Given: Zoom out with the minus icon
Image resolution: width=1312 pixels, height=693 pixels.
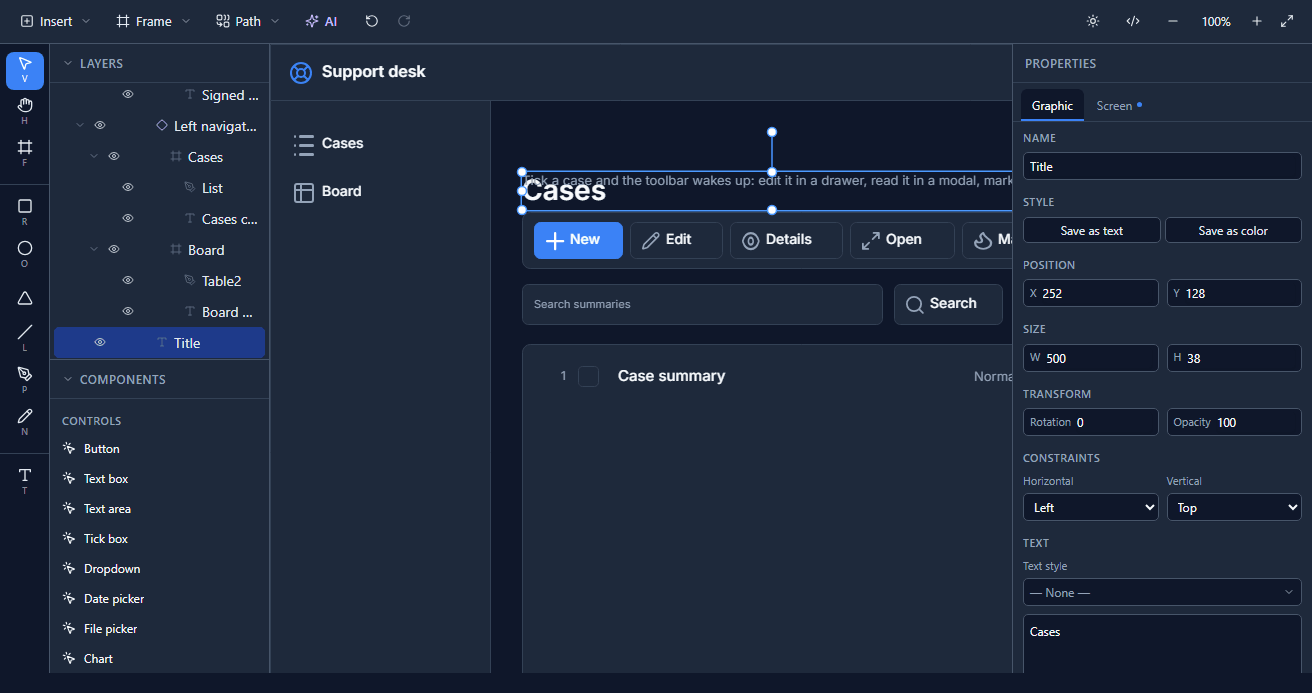Looking at the screenshot, I should (x=1173, y=21).
